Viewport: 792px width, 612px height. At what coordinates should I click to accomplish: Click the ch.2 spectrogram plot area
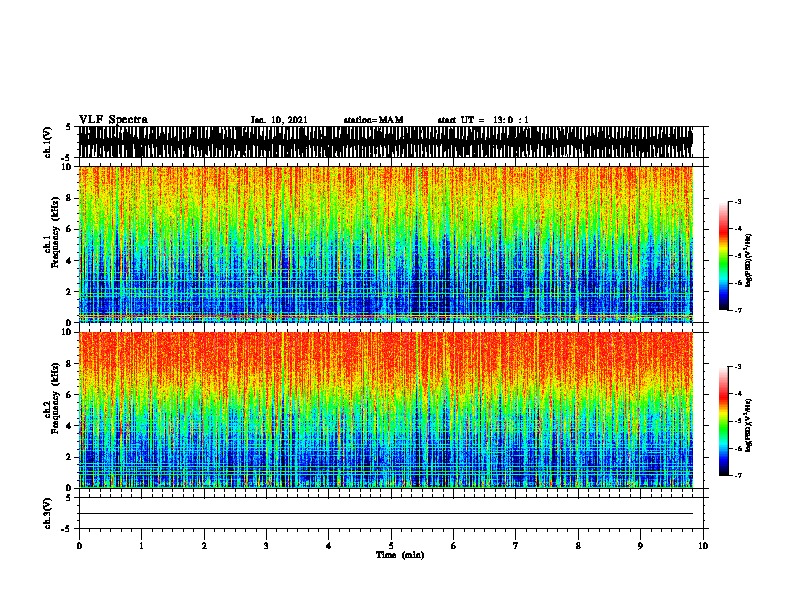[386, 410]
